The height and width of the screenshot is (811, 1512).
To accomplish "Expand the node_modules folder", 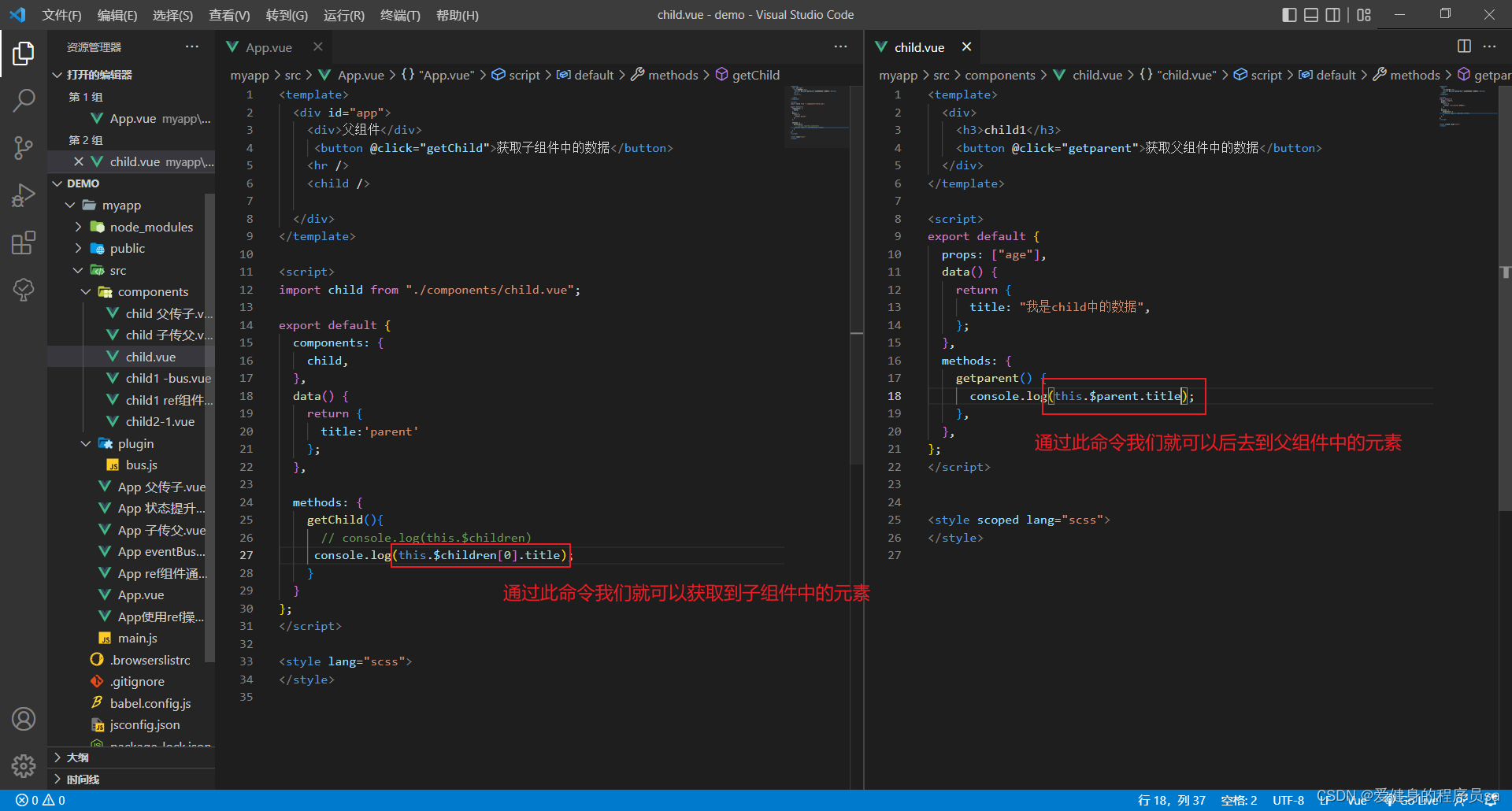I will point(151,227).
